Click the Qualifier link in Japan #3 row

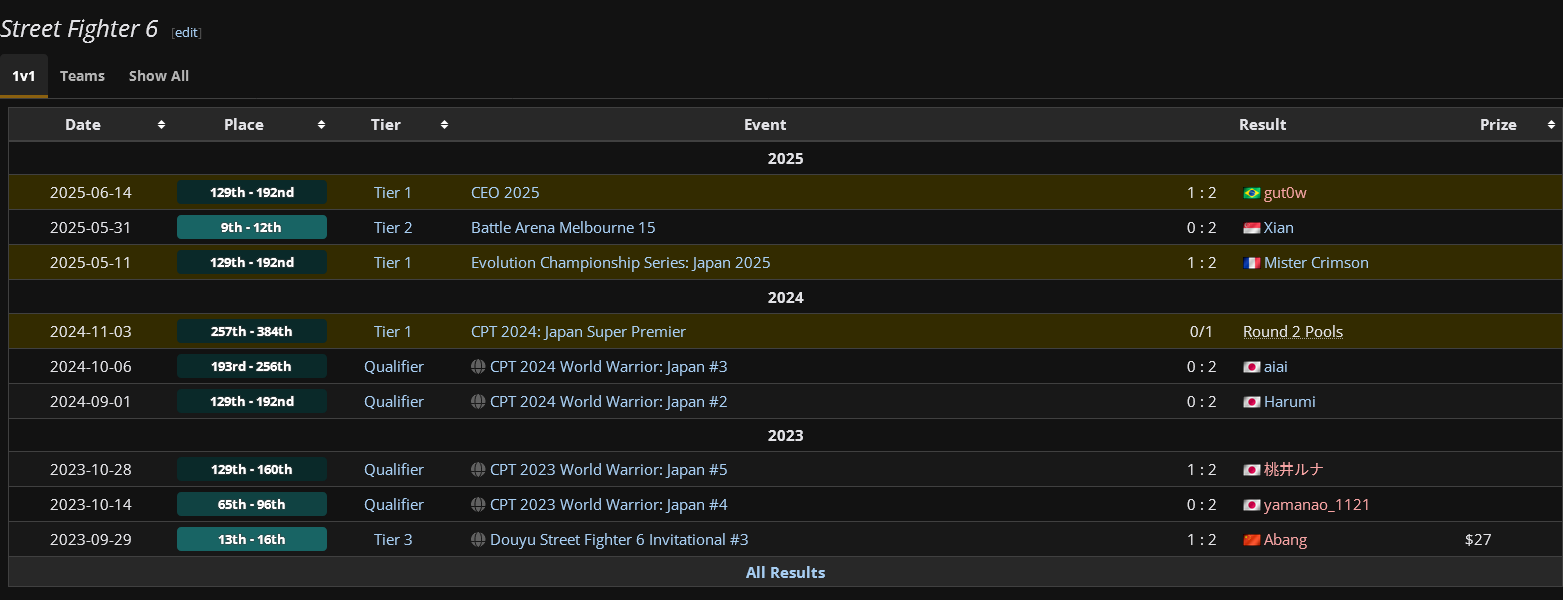pos(394,367)
